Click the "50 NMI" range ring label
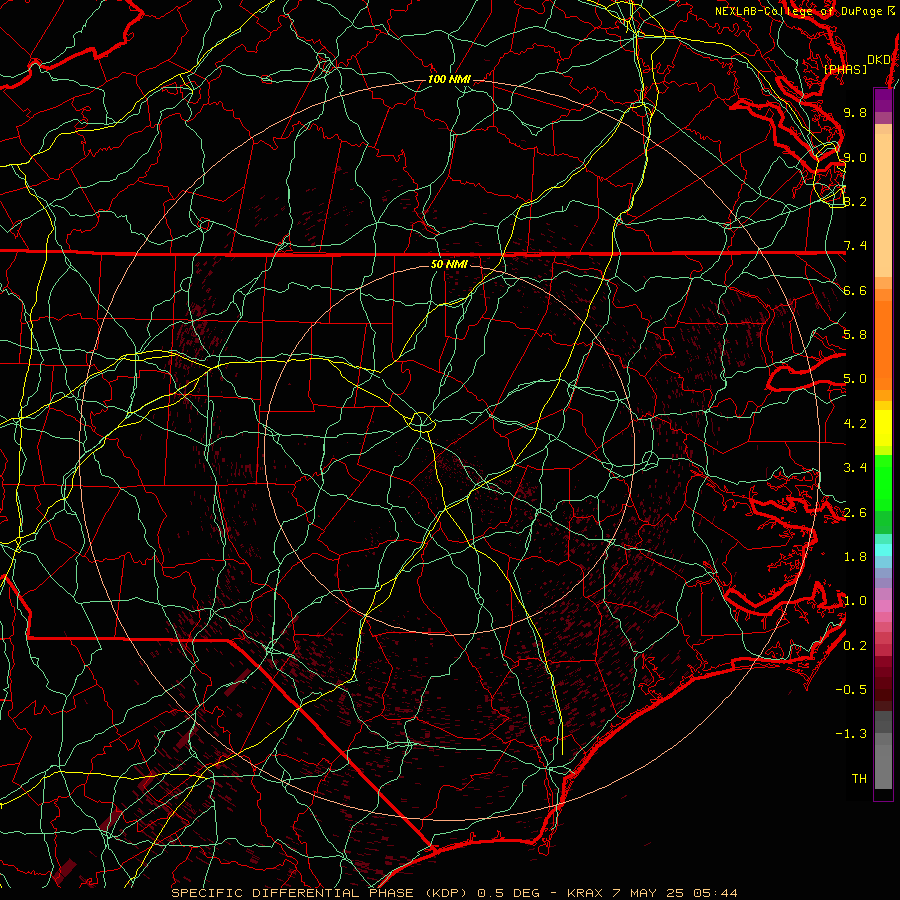This screenshot has width=900, height=900. (x=449, y=264)
